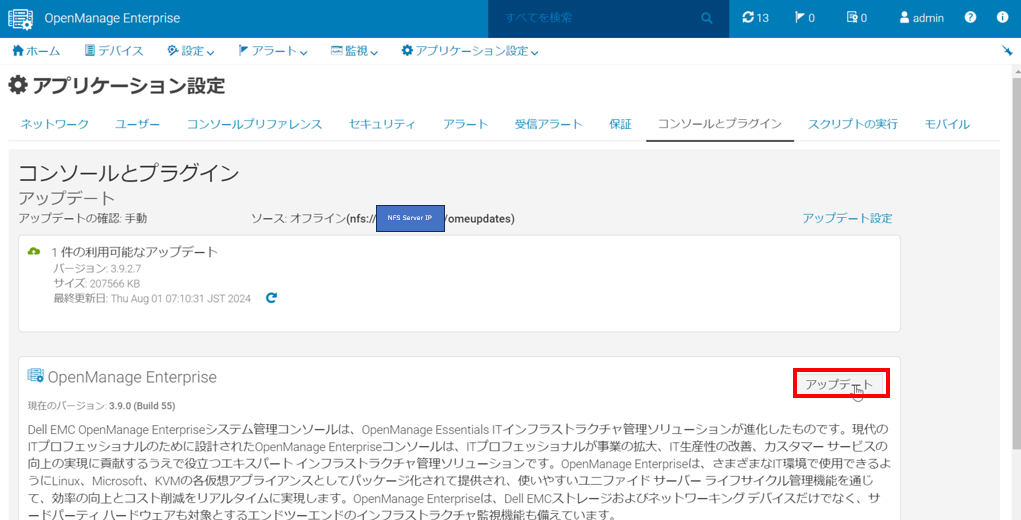Click the 最終更新日 timestamp text
Image resolution: width=1021 pixels, height=520 pixels.
(152, 298)
